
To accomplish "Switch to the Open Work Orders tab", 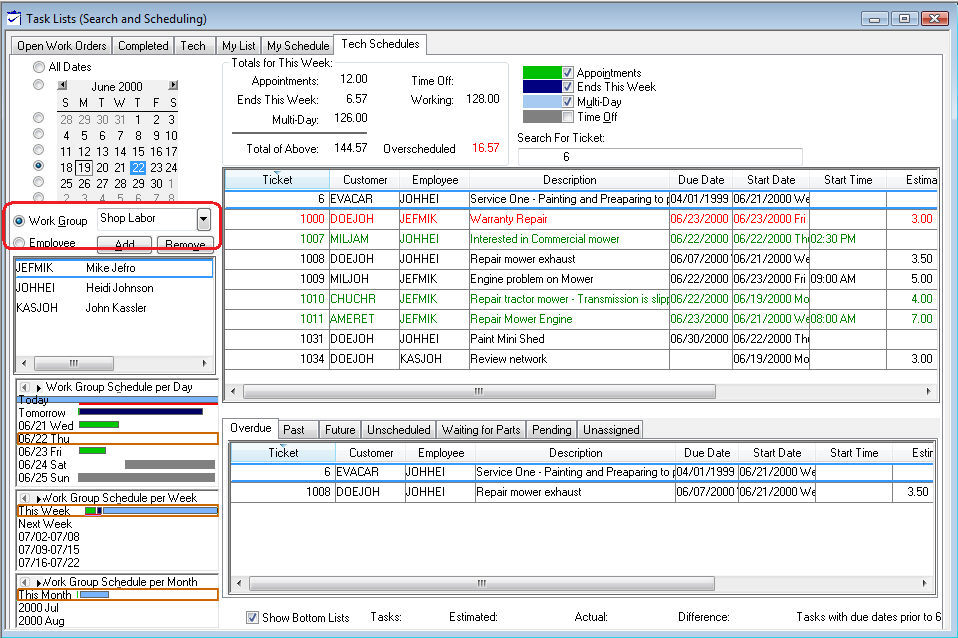I will 62,46.
